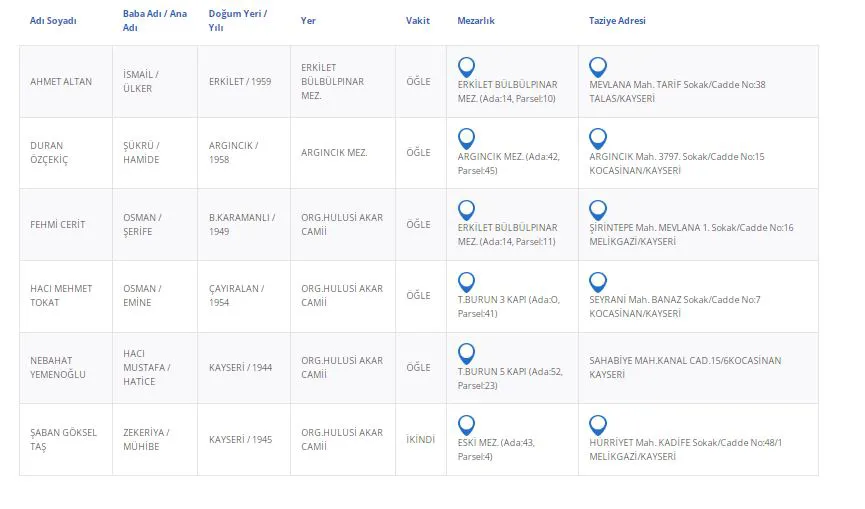Open T.Burun 5 Kapı cemetery pin
This screenshot has width=865, height=509.
466,353
